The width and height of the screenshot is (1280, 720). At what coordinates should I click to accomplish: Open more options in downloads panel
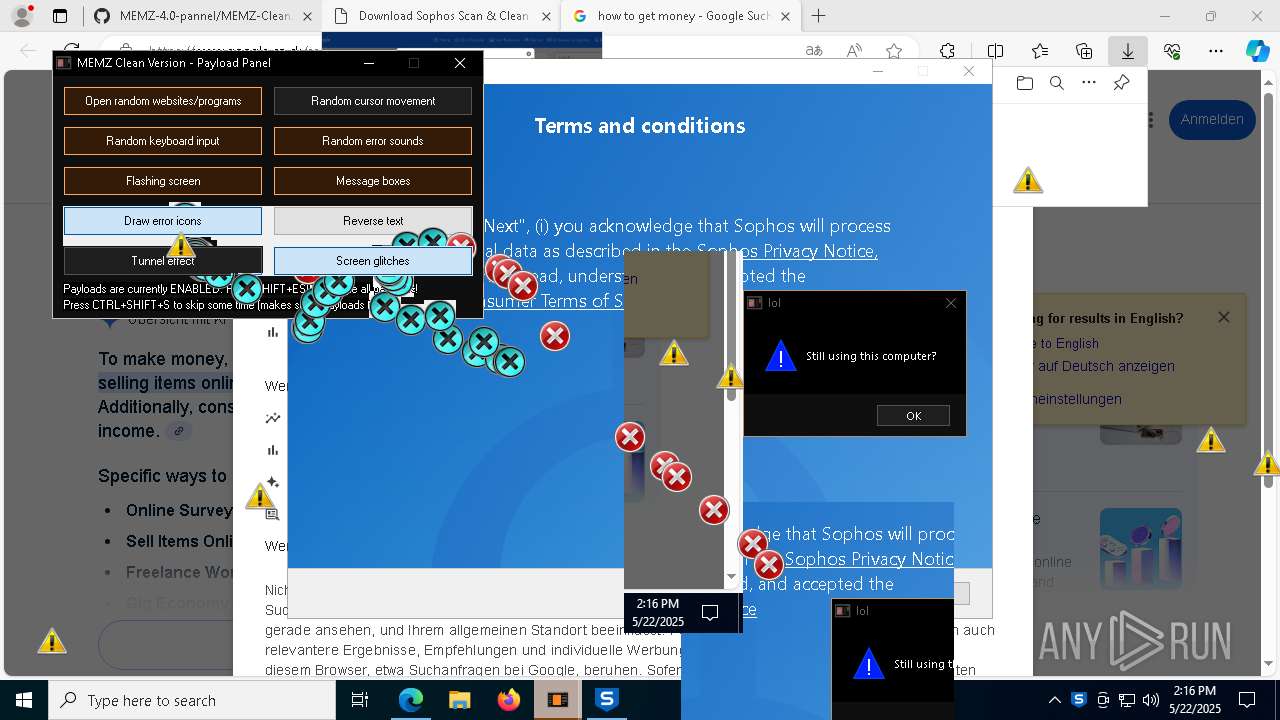coord(1089,83)
